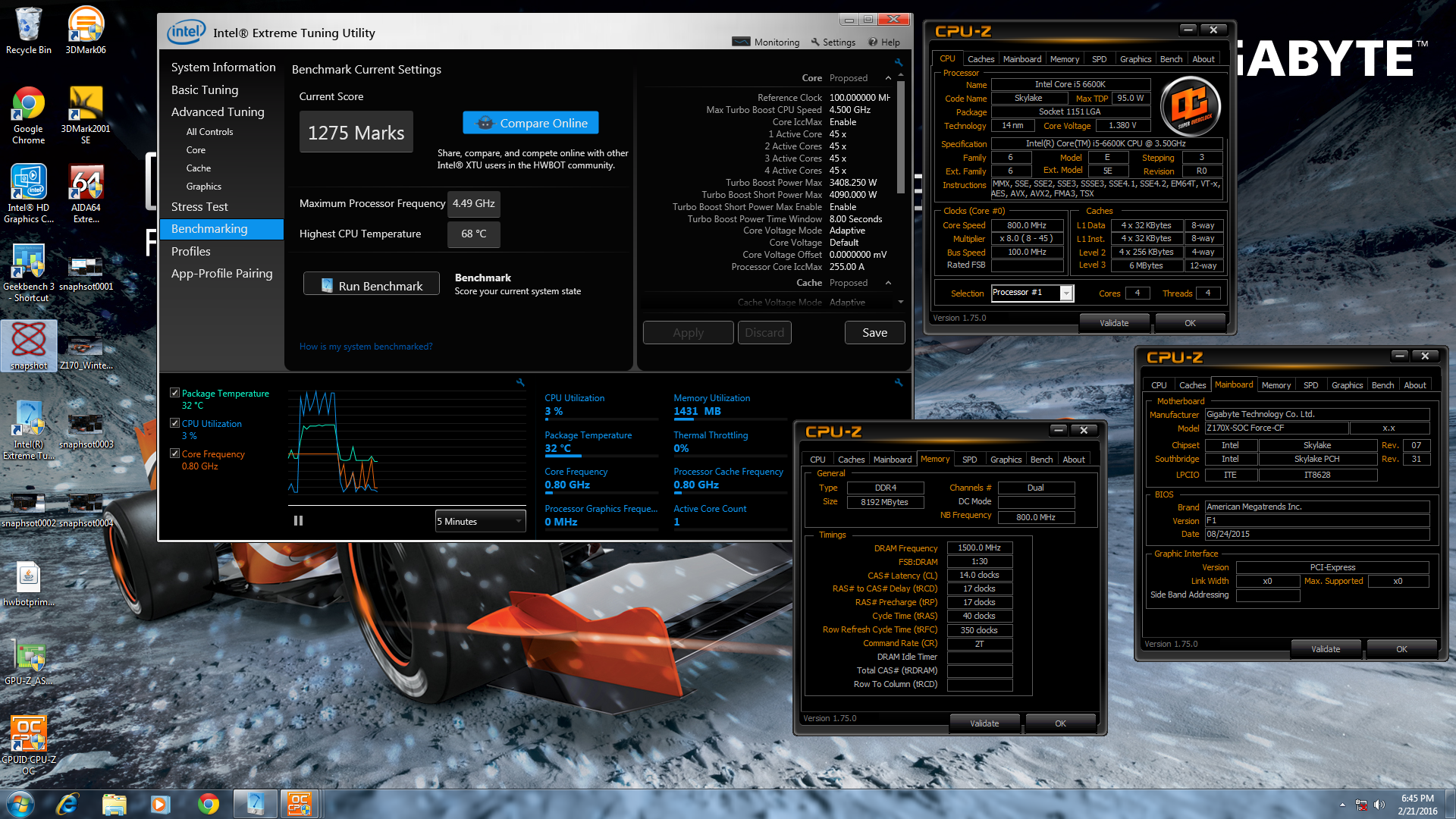The image size is (1456, 819).
Task: Pause the monitoring graph
Action: point(298,521)
